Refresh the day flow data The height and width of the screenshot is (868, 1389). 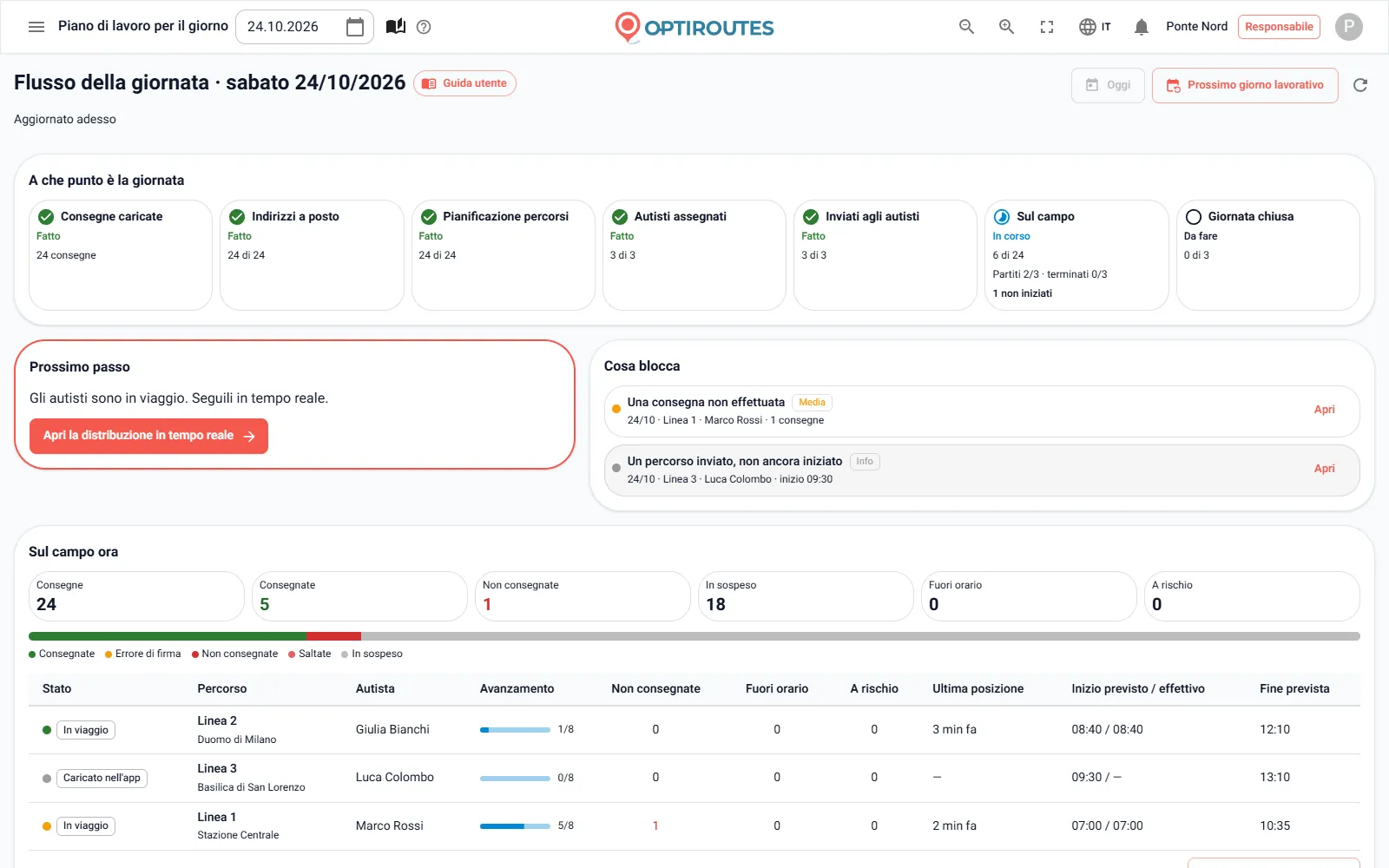1360,85
